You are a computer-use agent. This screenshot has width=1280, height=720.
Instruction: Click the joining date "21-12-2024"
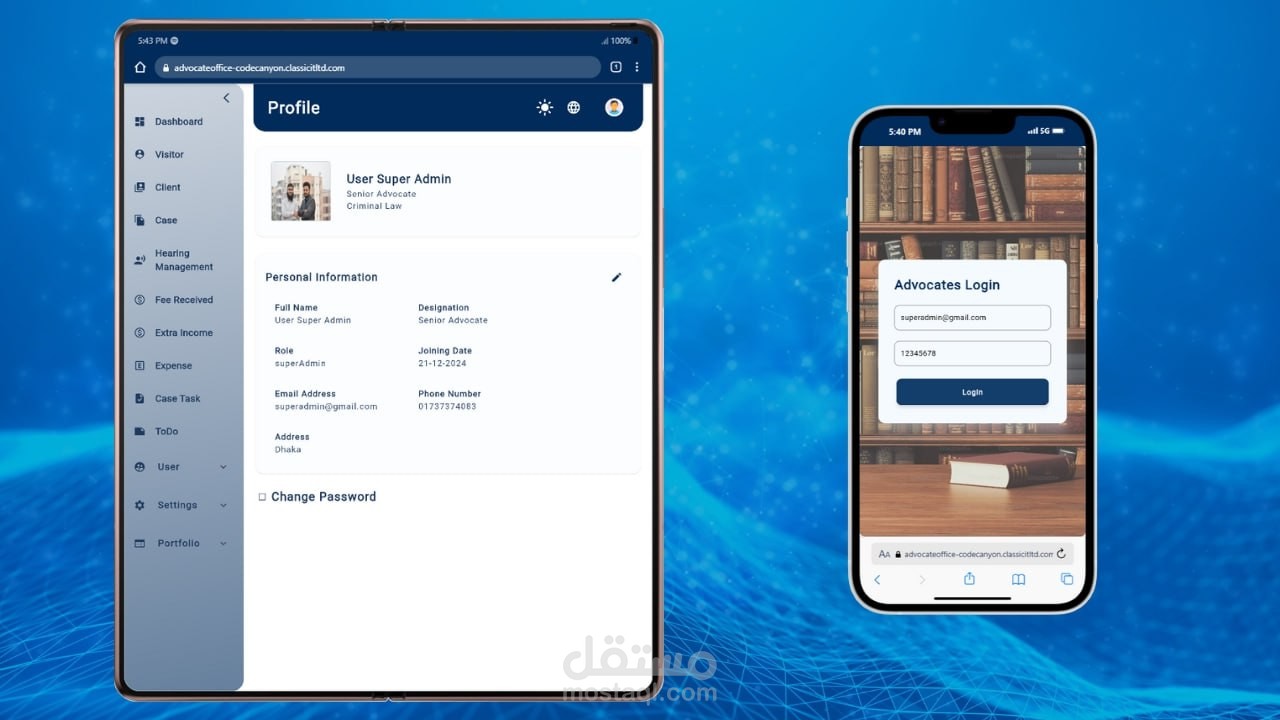pos(442,364)
